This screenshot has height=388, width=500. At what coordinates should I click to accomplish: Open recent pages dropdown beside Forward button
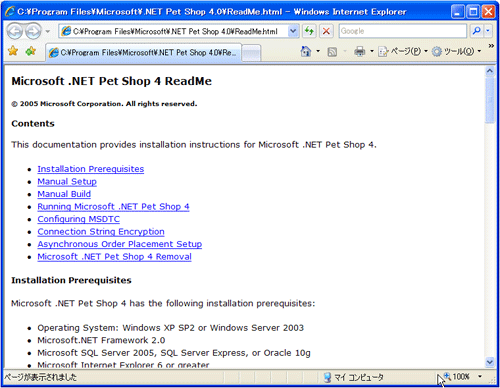tap(48, 32)
